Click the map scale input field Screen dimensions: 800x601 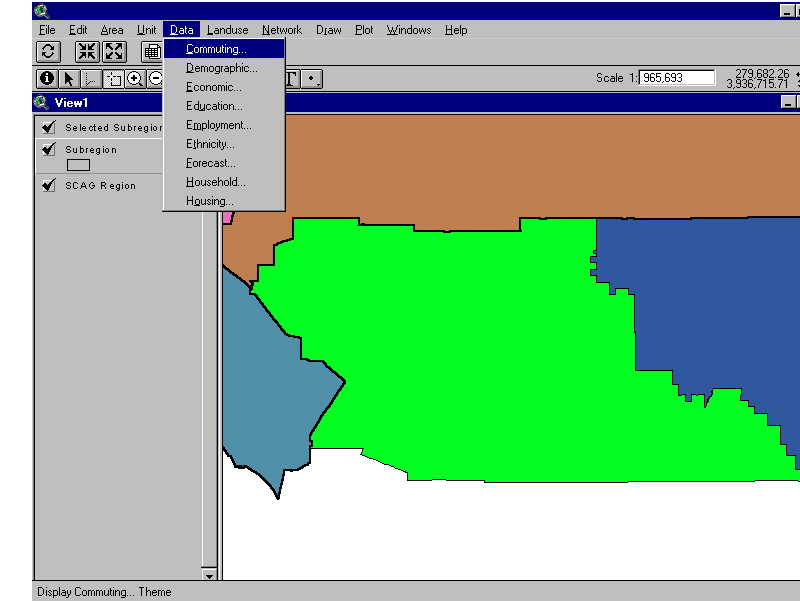click(x=677, y=78)
